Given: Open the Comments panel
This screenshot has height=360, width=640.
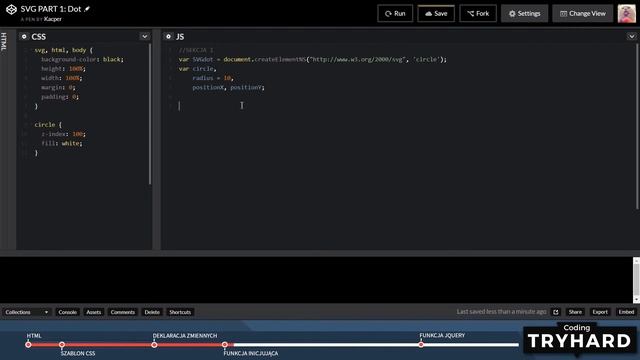Looking at the screenshot, I should (x=122, y=312).
